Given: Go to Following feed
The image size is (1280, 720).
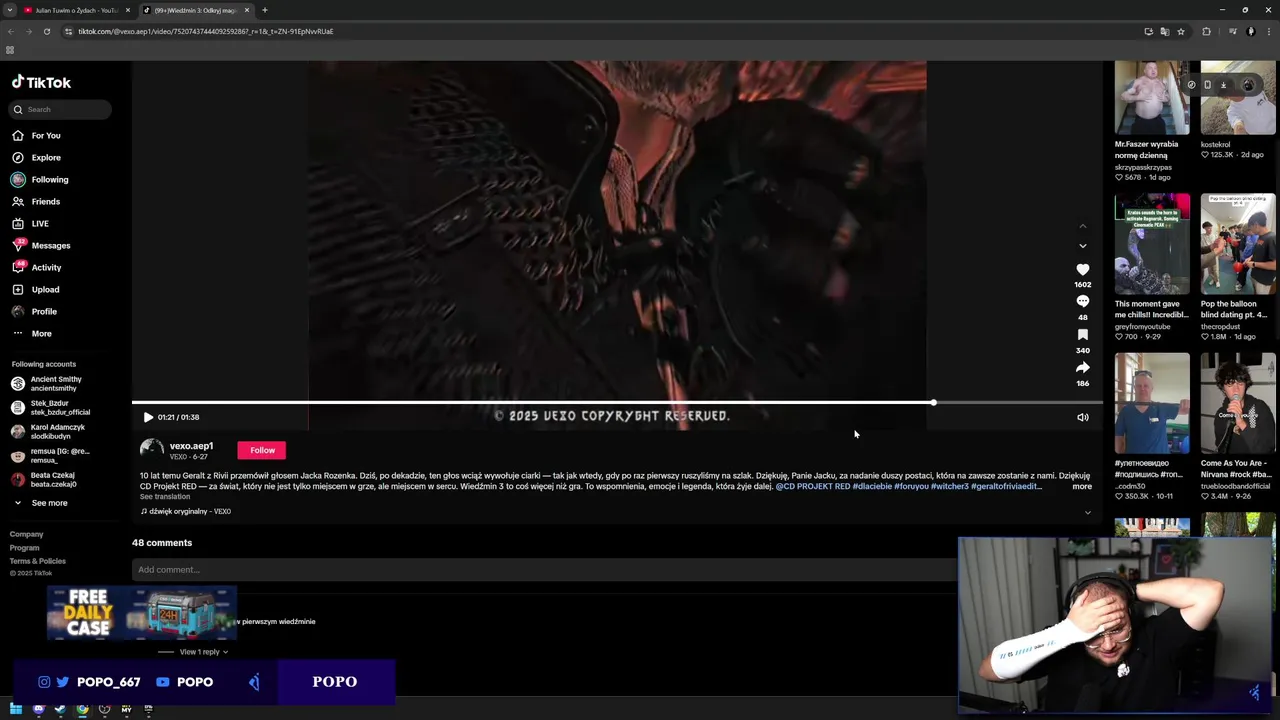Looking at the screenshot, I should (x=40, y=179).
